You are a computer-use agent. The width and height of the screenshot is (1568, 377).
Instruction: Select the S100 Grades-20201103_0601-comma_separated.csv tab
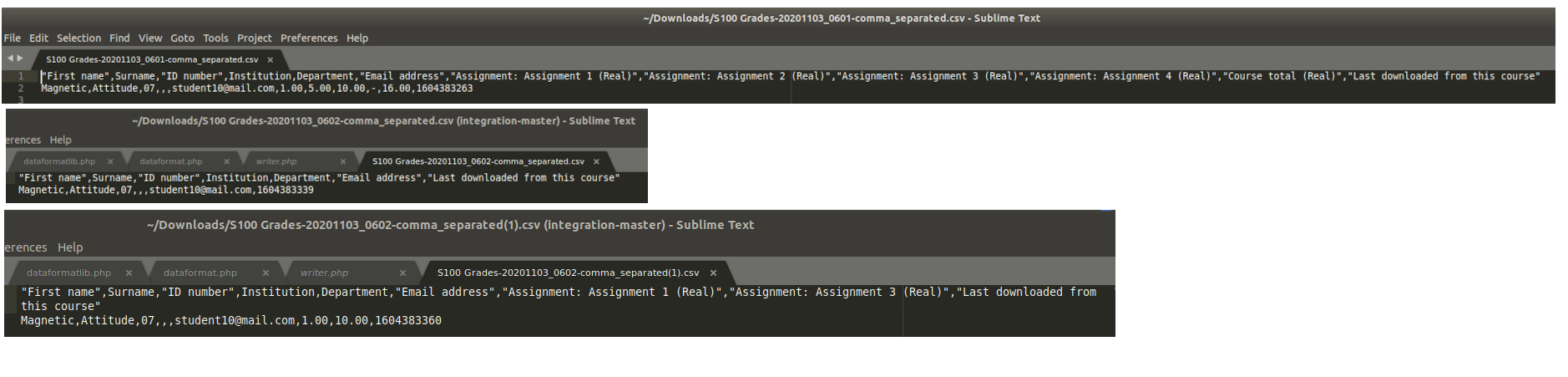tap(152, 60)
